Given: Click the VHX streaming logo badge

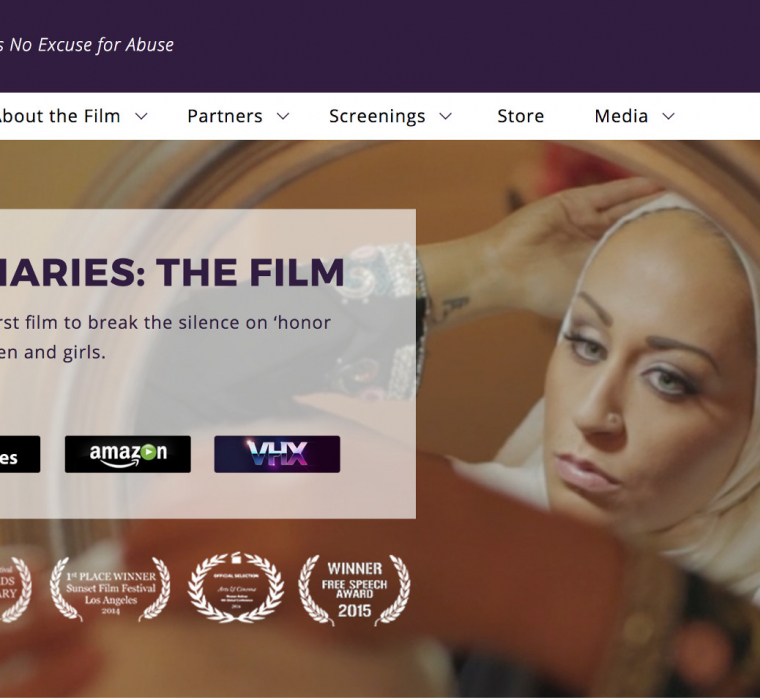Looking at the screenshot, I should pos(277,454).
